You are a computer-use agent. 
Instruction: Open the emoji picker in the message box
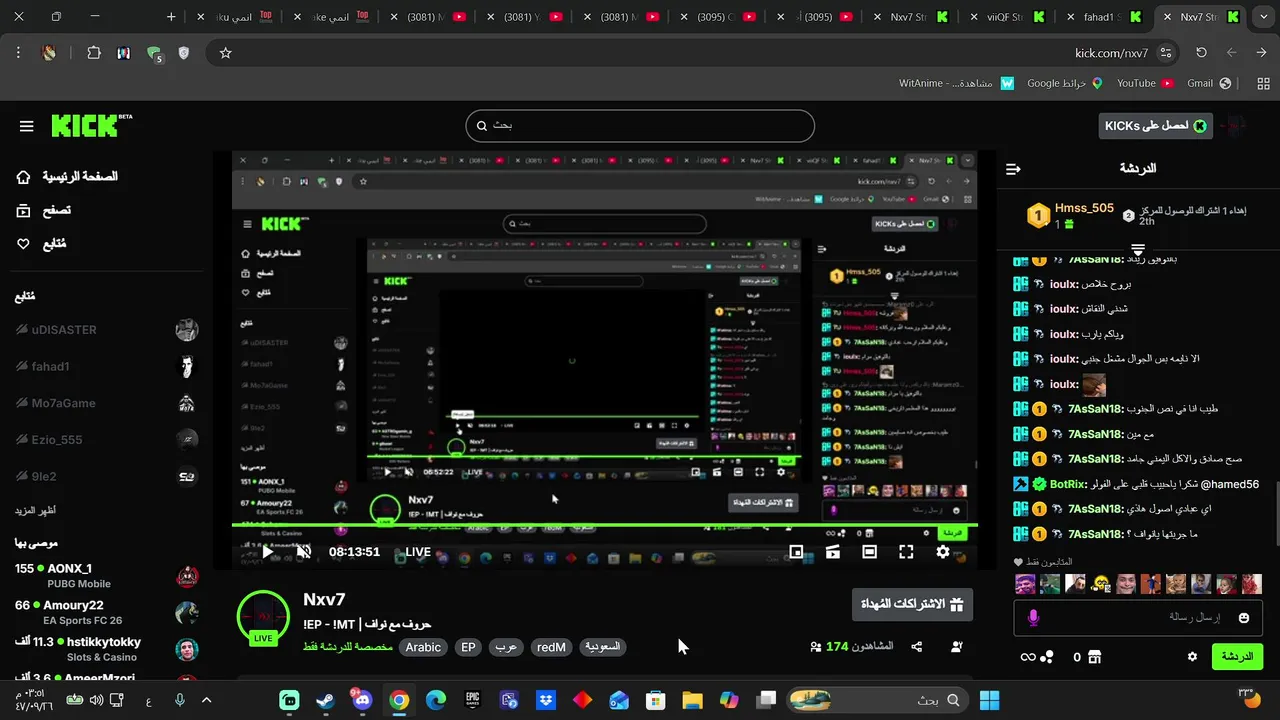[x=1244, y=618]
